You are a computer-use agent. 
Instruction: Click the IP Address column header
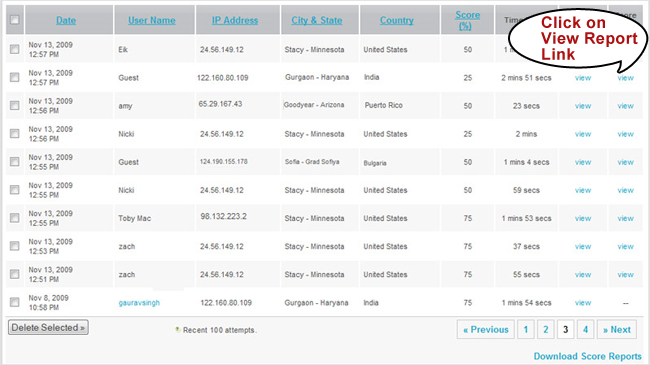[x=235, y=20]
